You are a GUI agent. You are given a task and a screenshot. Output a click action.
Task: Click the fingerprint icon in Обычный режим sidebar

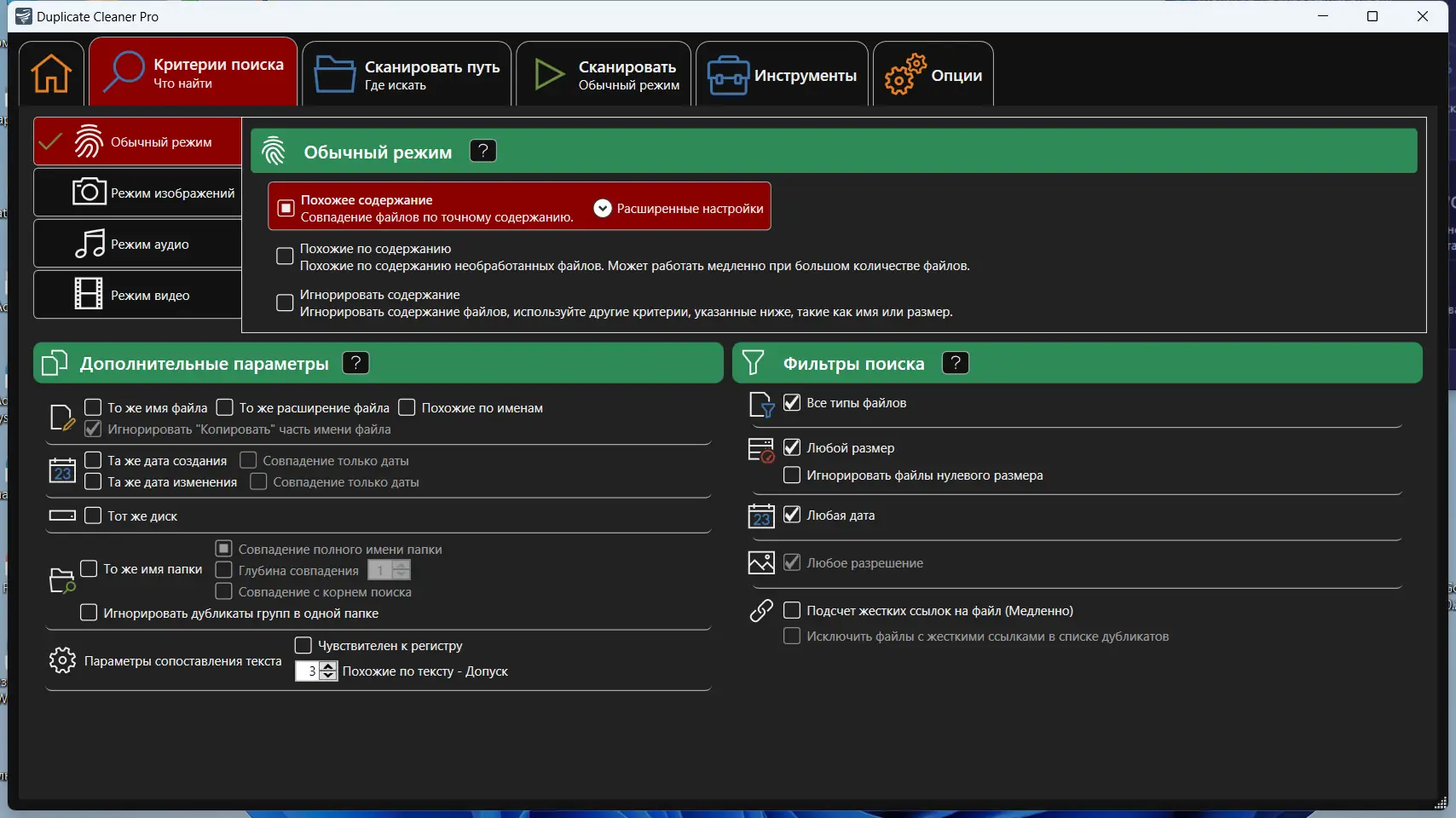(x=89, y=141)
